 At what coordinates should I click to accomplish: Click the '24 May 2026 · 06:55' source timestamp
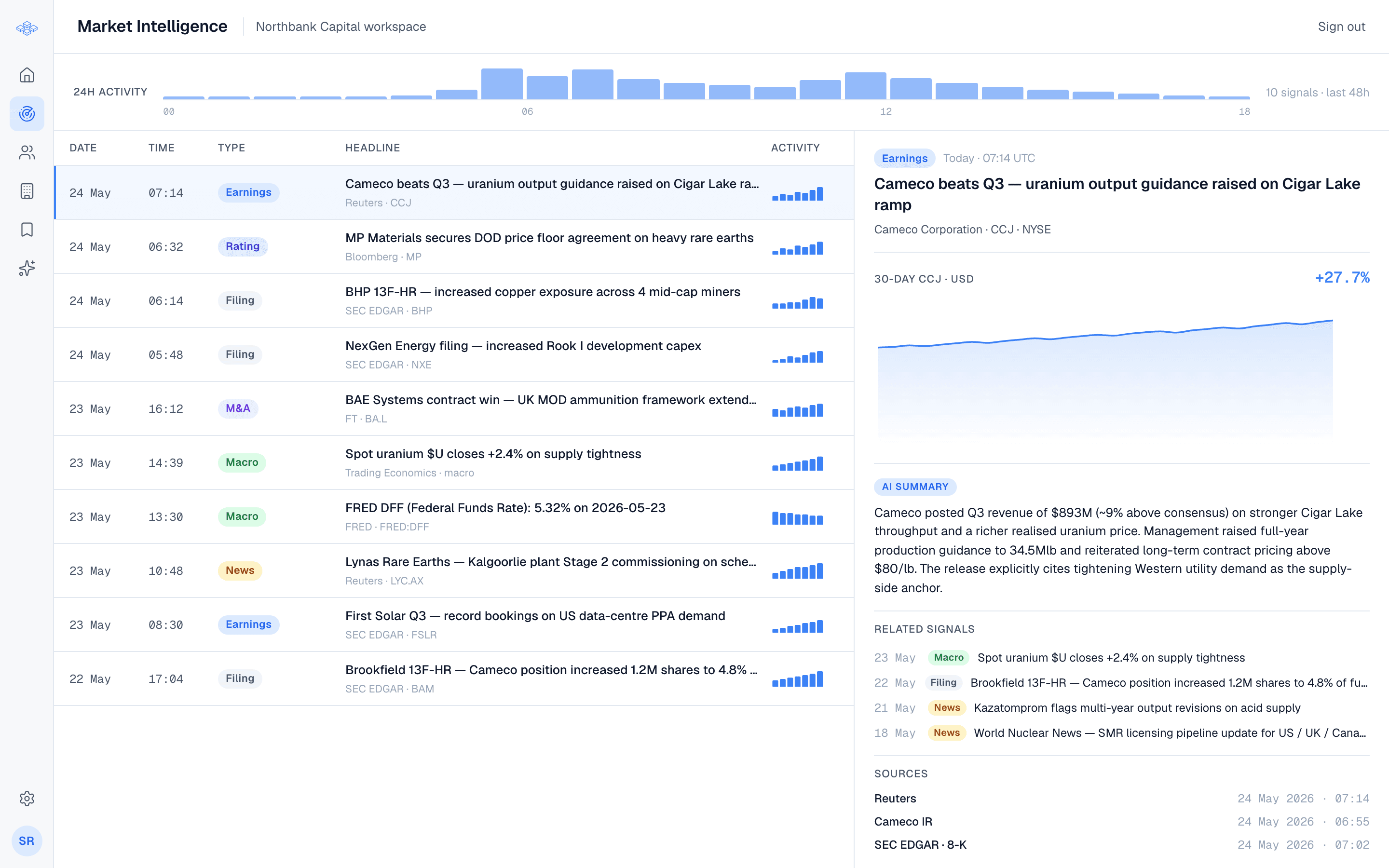[x=1303, y=822]
